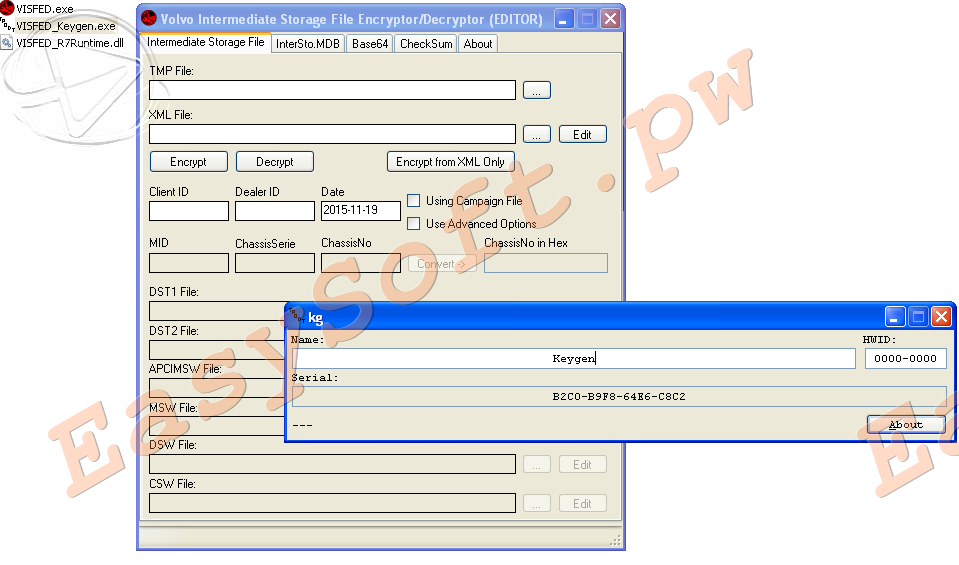Image resolution: width=959 pixels, height=565 pixels.
Task: Click Edit button for DSW File
Action: coord(582,465)
